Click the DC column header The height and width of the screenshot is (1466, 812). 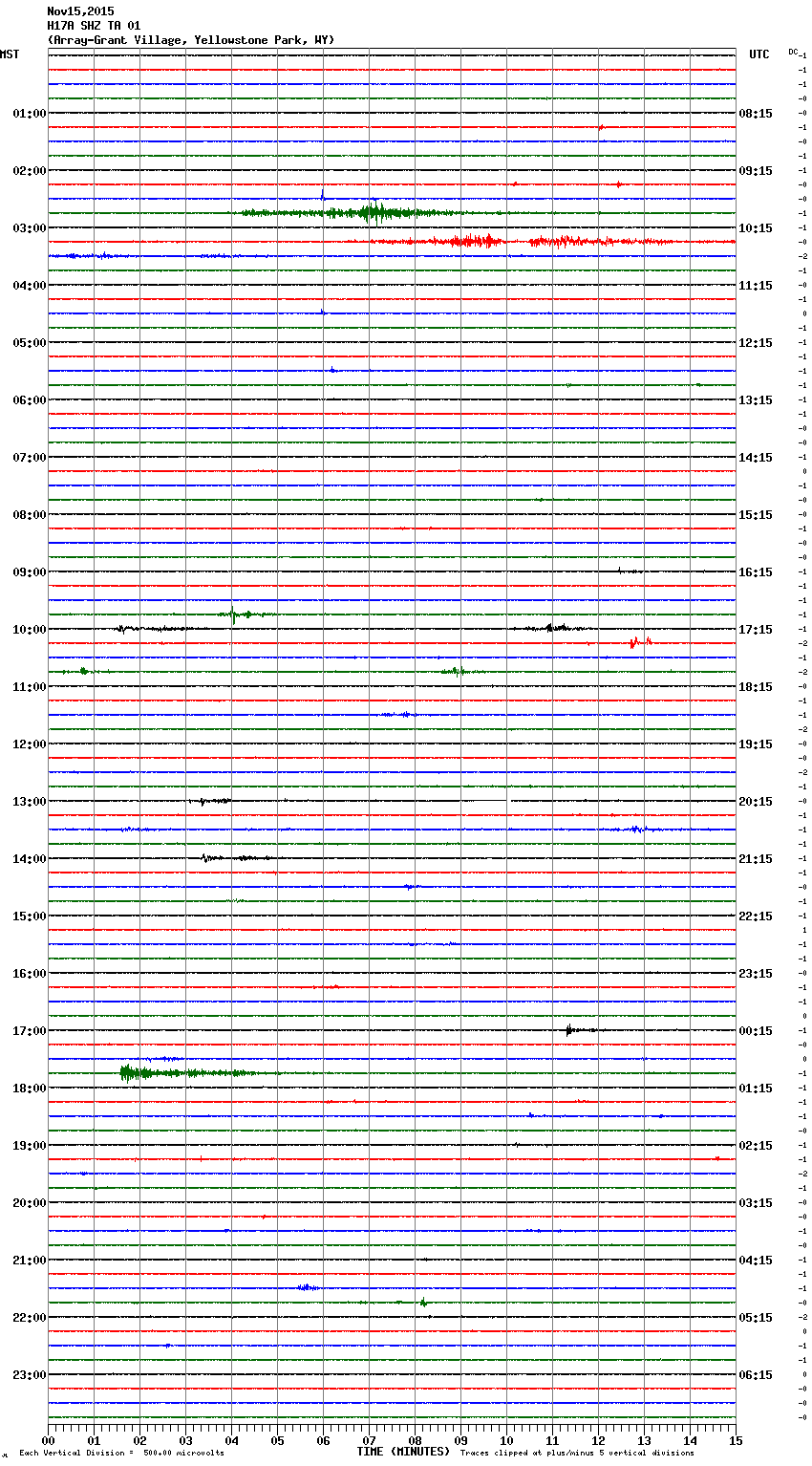[x=793, y=52]
